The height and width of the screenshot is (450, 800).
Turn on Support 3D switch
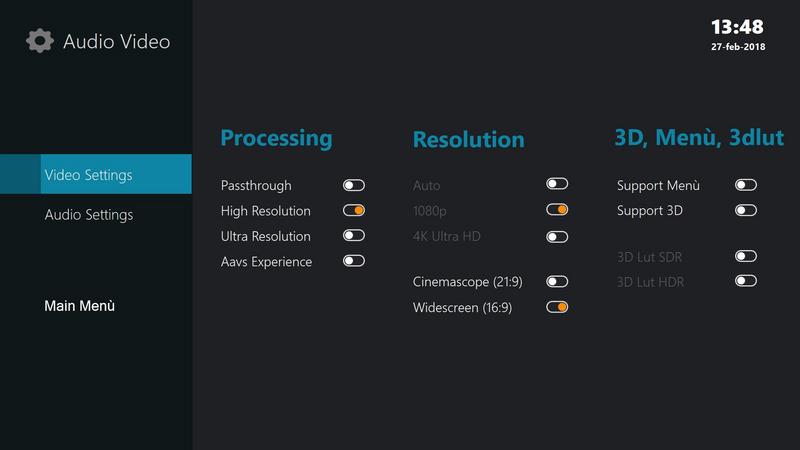745,210
